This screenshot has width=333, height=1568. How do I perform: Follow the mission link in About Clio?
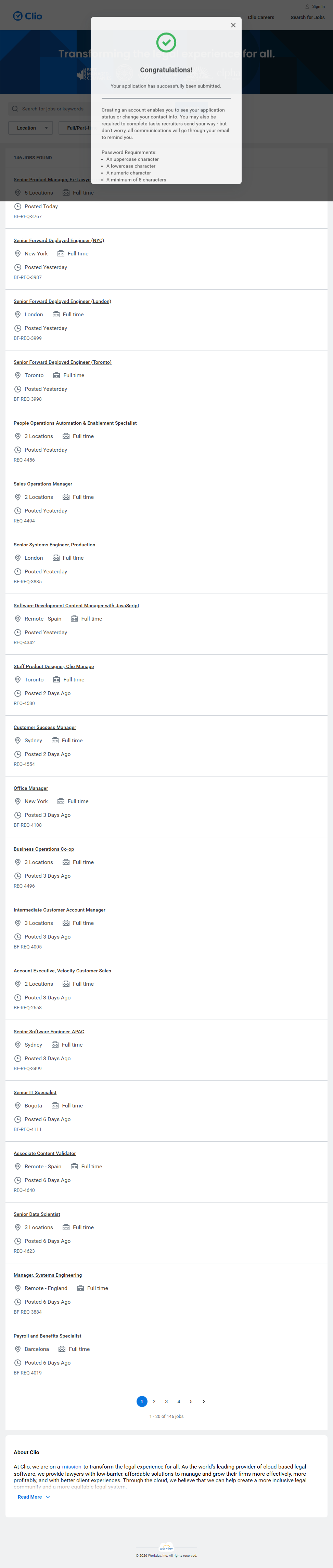point(72,1467)
